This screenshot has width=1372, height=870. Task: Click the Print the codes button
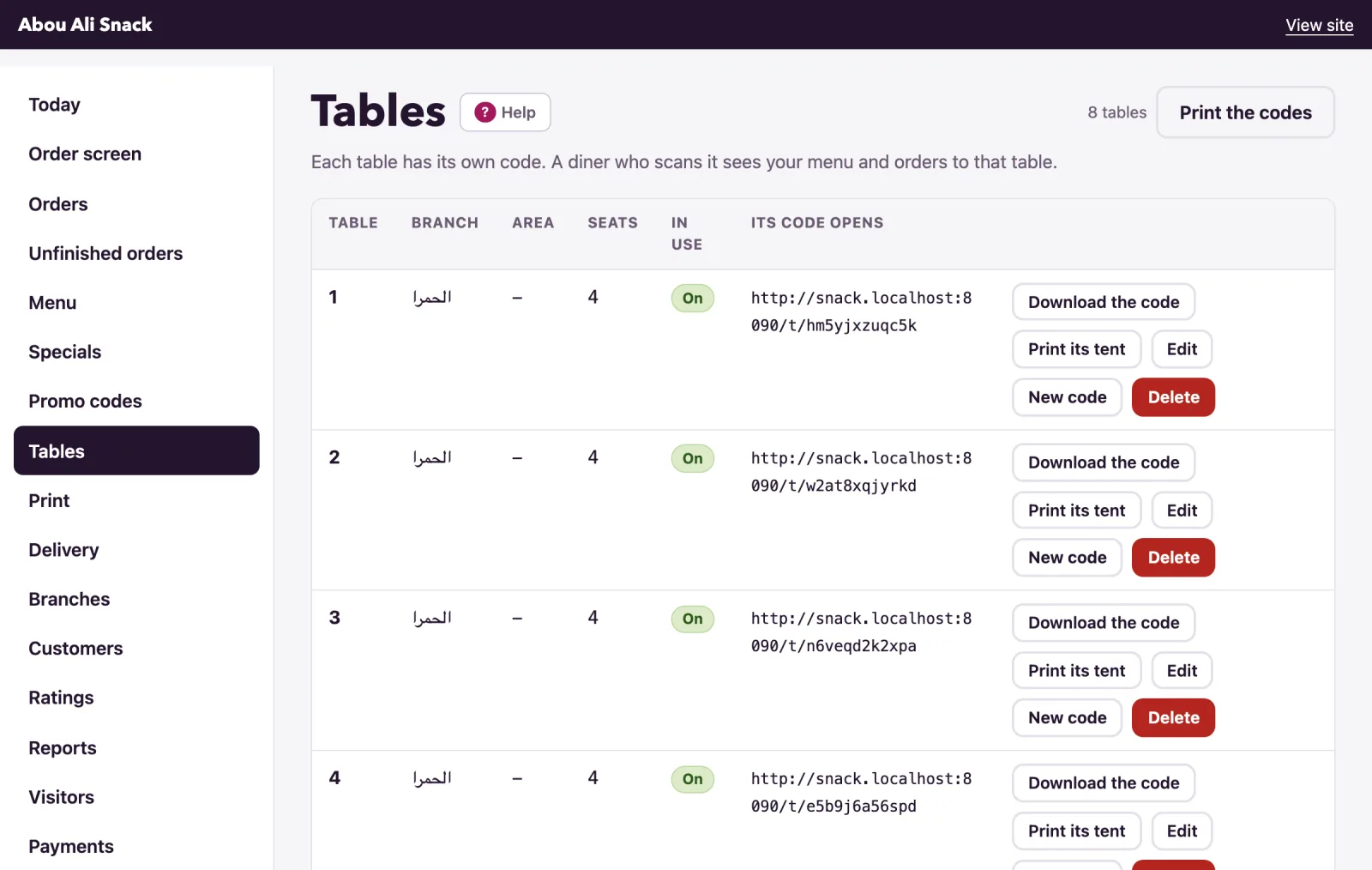(1245, 112)
